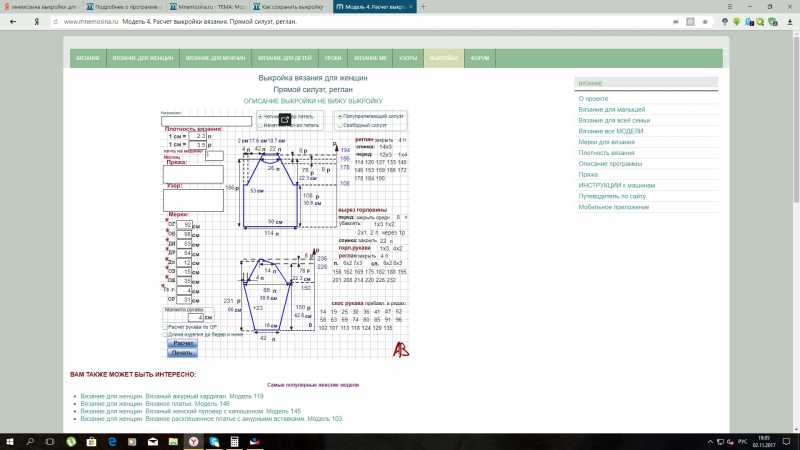800x450 pixels.
Task: Open the 'ФОРУМ' navigation item
Action: [x=479, y=59]
